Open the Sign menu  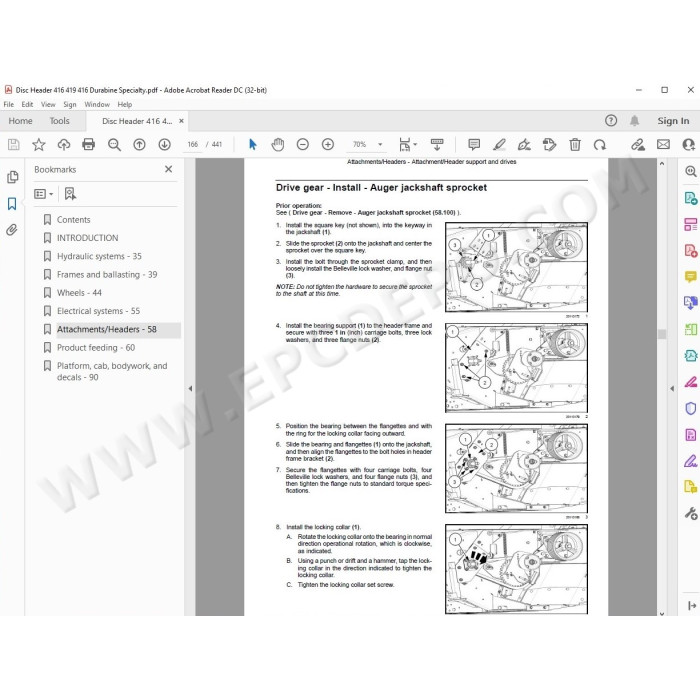click(70, 104)
